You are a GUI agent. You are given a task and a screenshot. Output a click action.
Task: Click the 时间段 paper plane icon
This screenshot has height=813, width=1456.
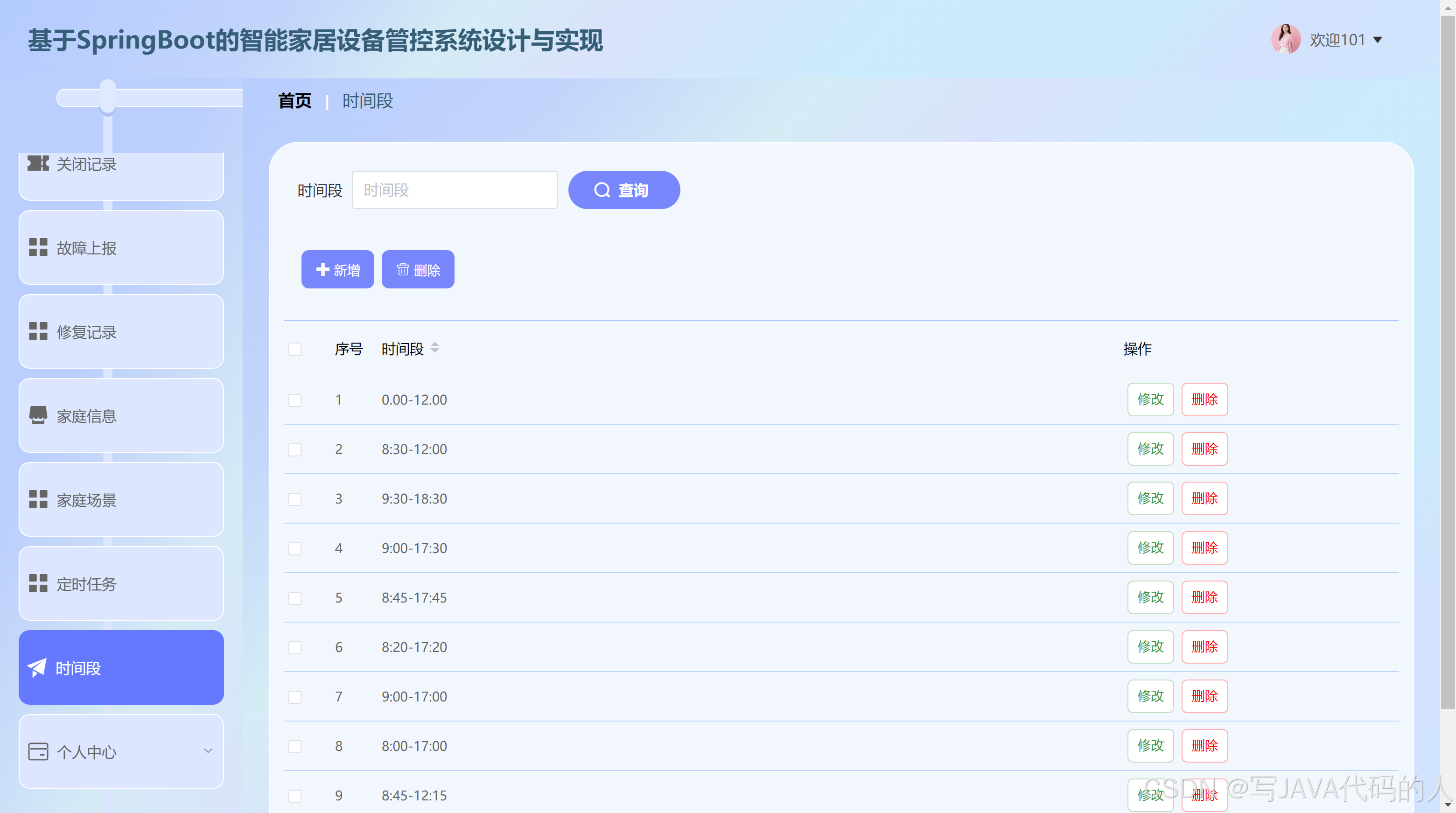tap(37, 668)
